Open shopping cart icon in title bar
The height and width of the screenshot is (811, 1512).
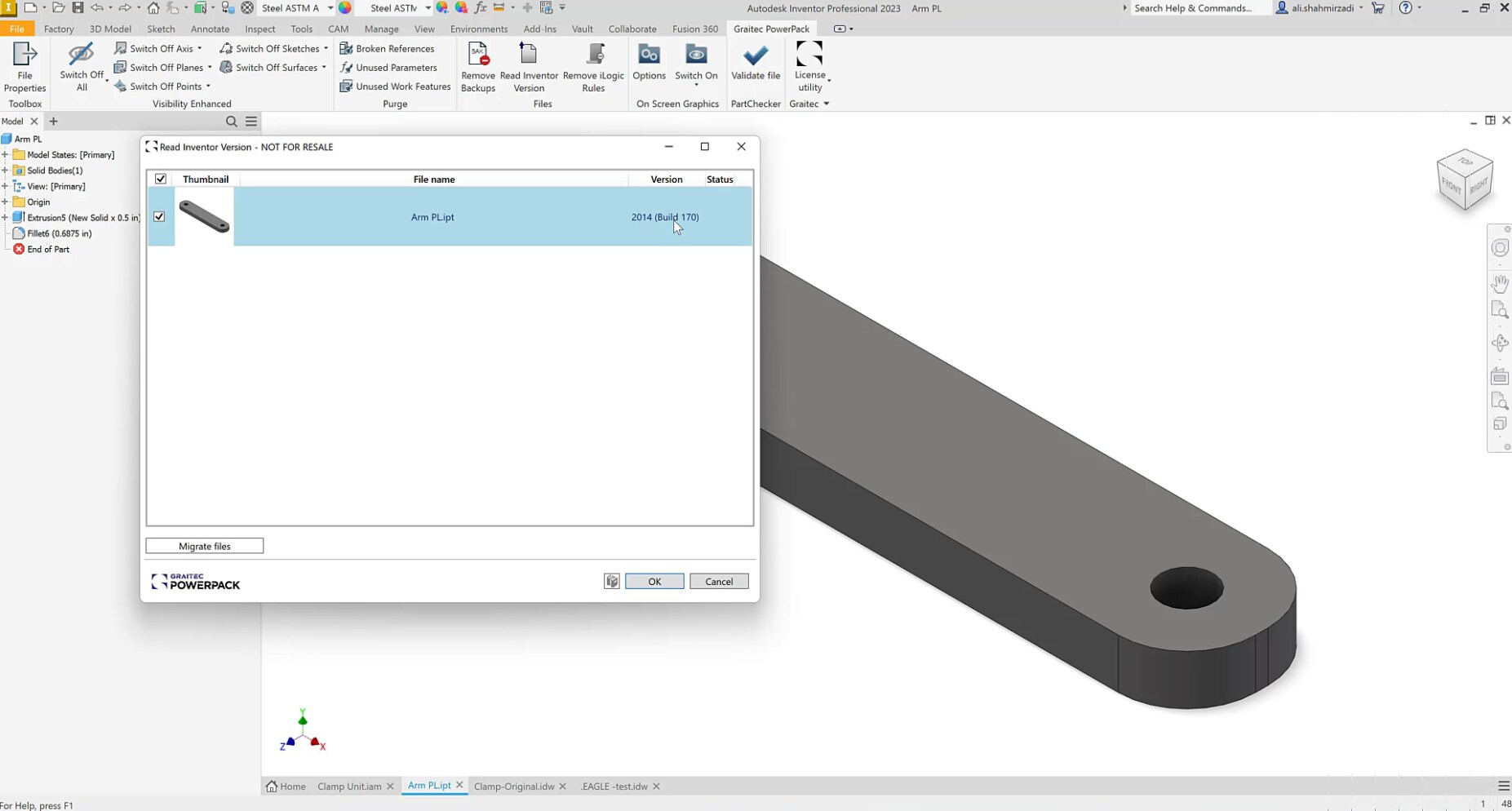[1378, 7]
